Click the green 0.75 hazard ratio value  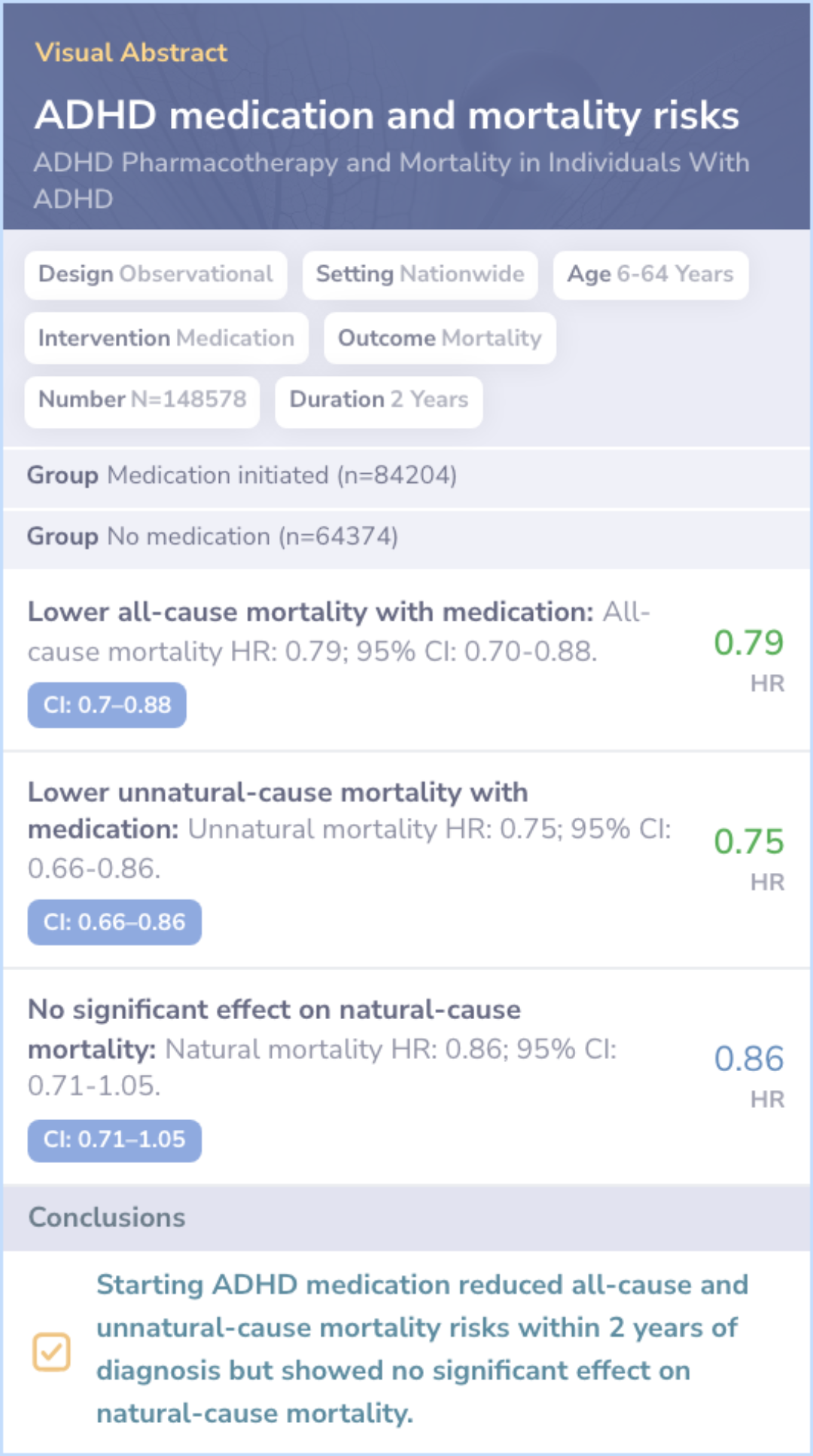[x=748, y=841]
